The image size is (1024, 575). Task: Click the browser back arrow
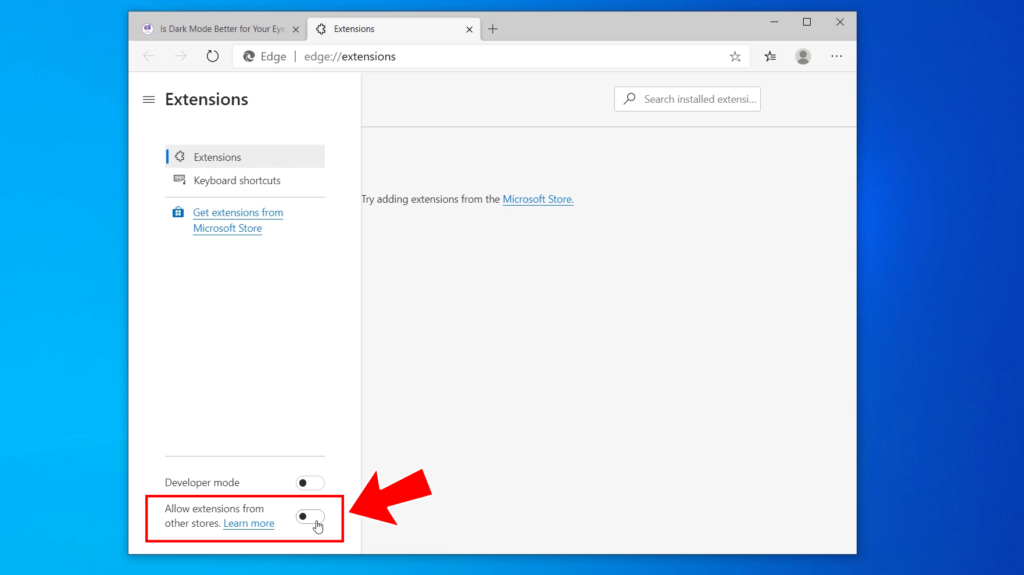tap(149, 56)
